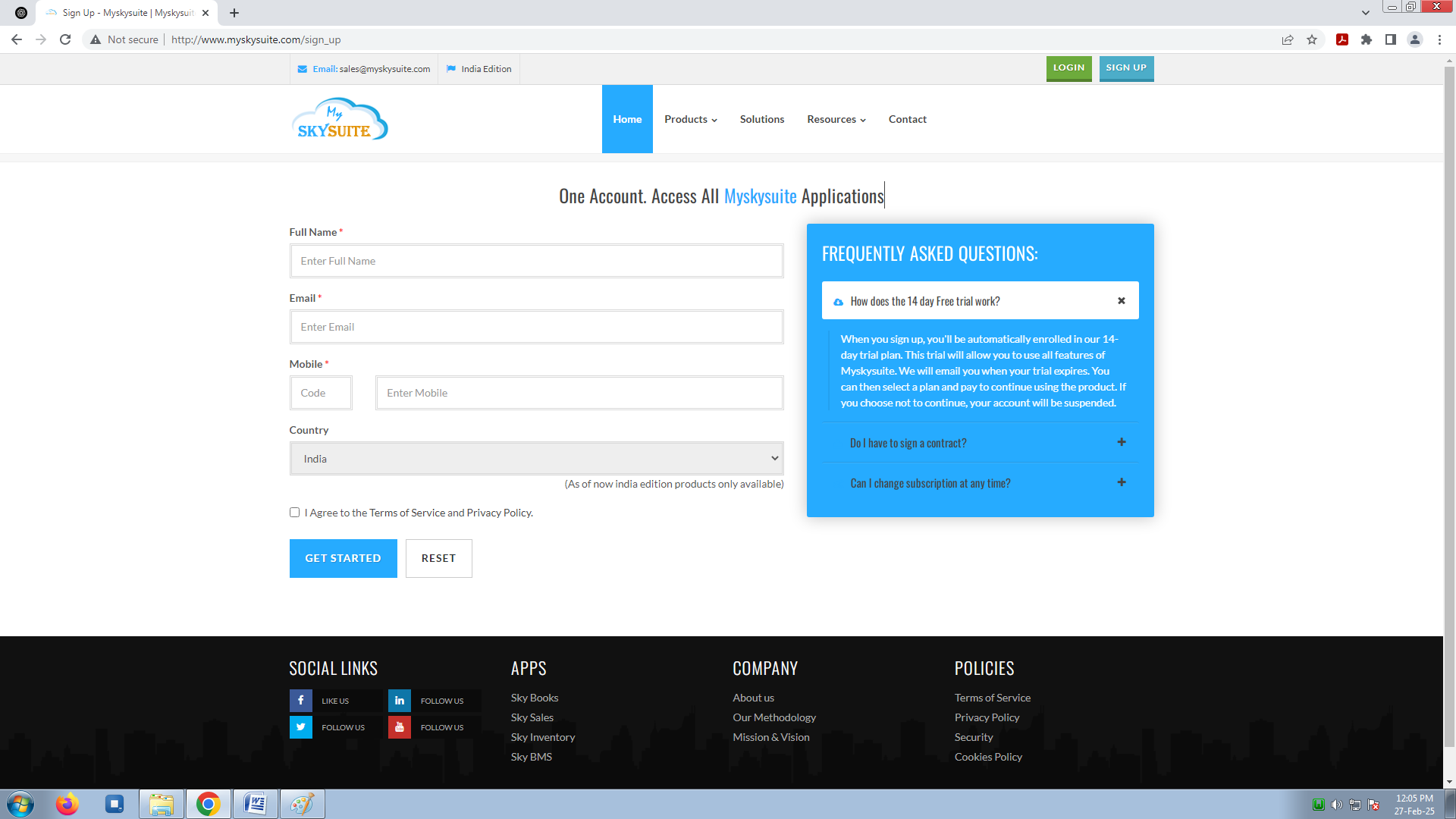Click the share page icon in address bar
Screen dimensions: 1456x819
tap(1288, 39)
